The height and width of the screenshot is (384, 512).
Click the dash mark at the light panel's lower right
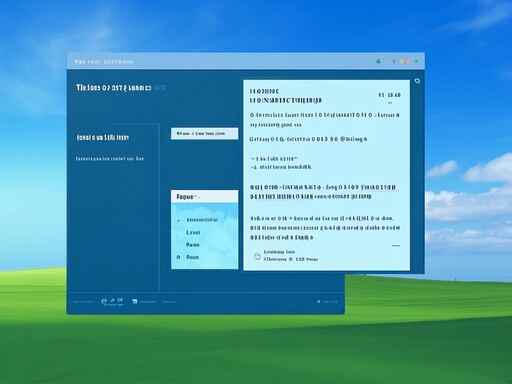click(x=396, y=246)
